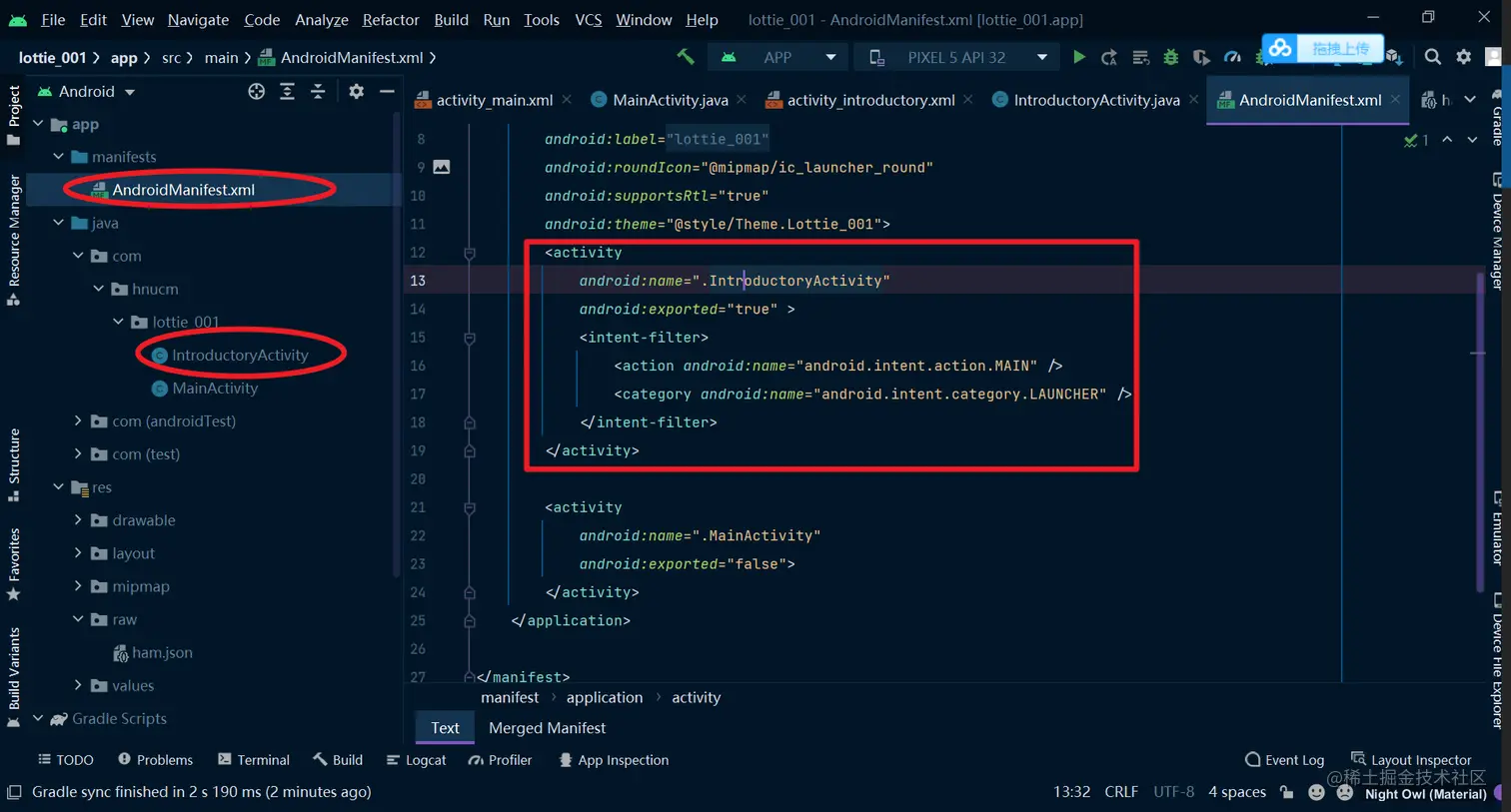Open the Device File Explorer sidebar tab
Viewport: 1511px width, 812px height.
click(x=1497, y=661)
